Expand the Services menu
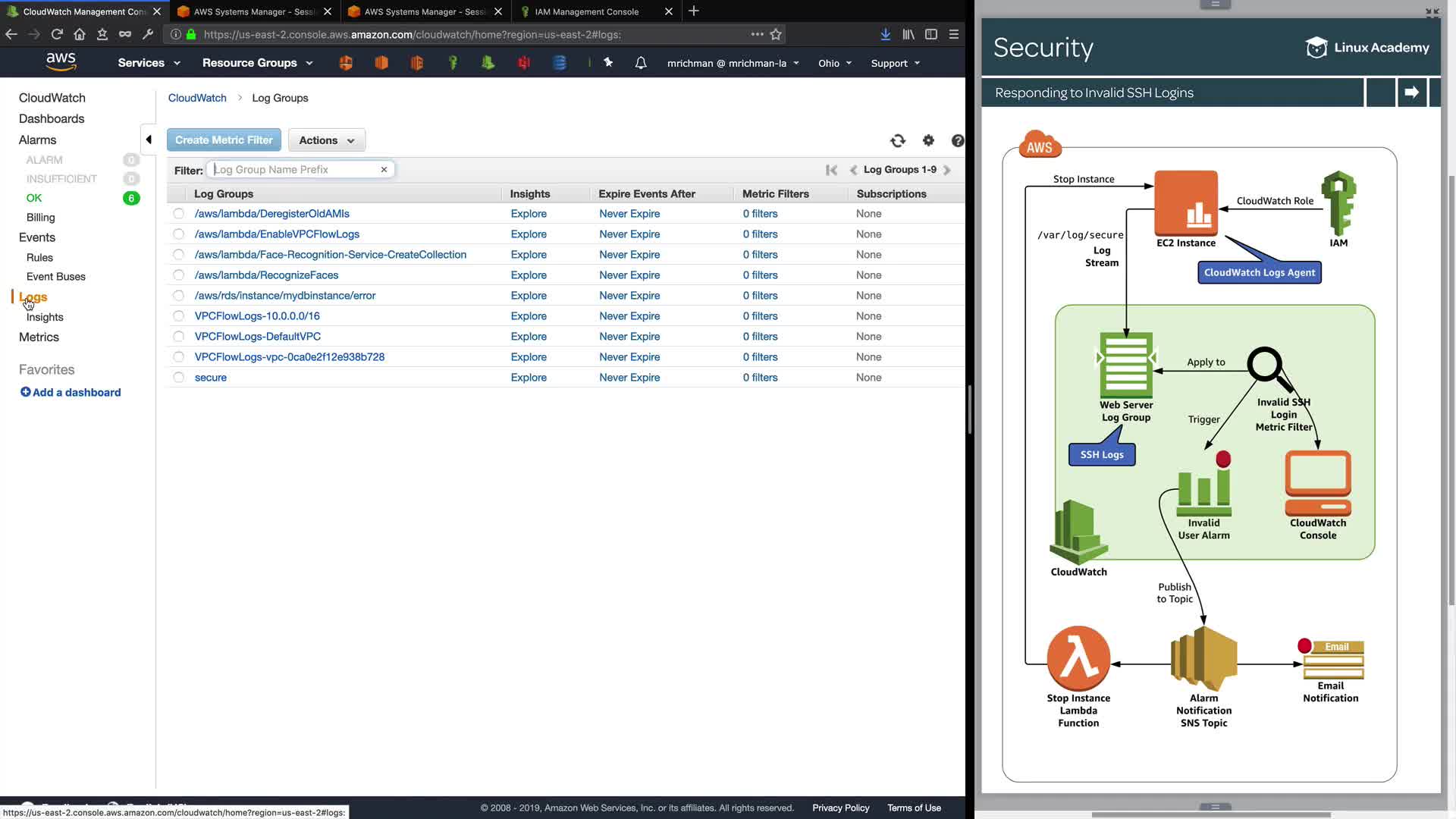 (x=149, y=63)
